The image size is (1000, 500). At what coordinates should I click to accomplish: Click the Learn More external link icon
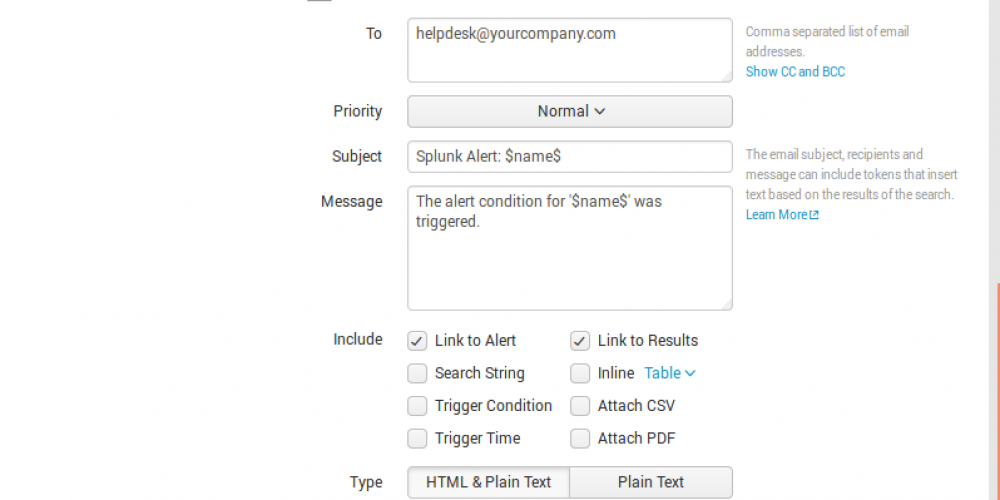814,215
